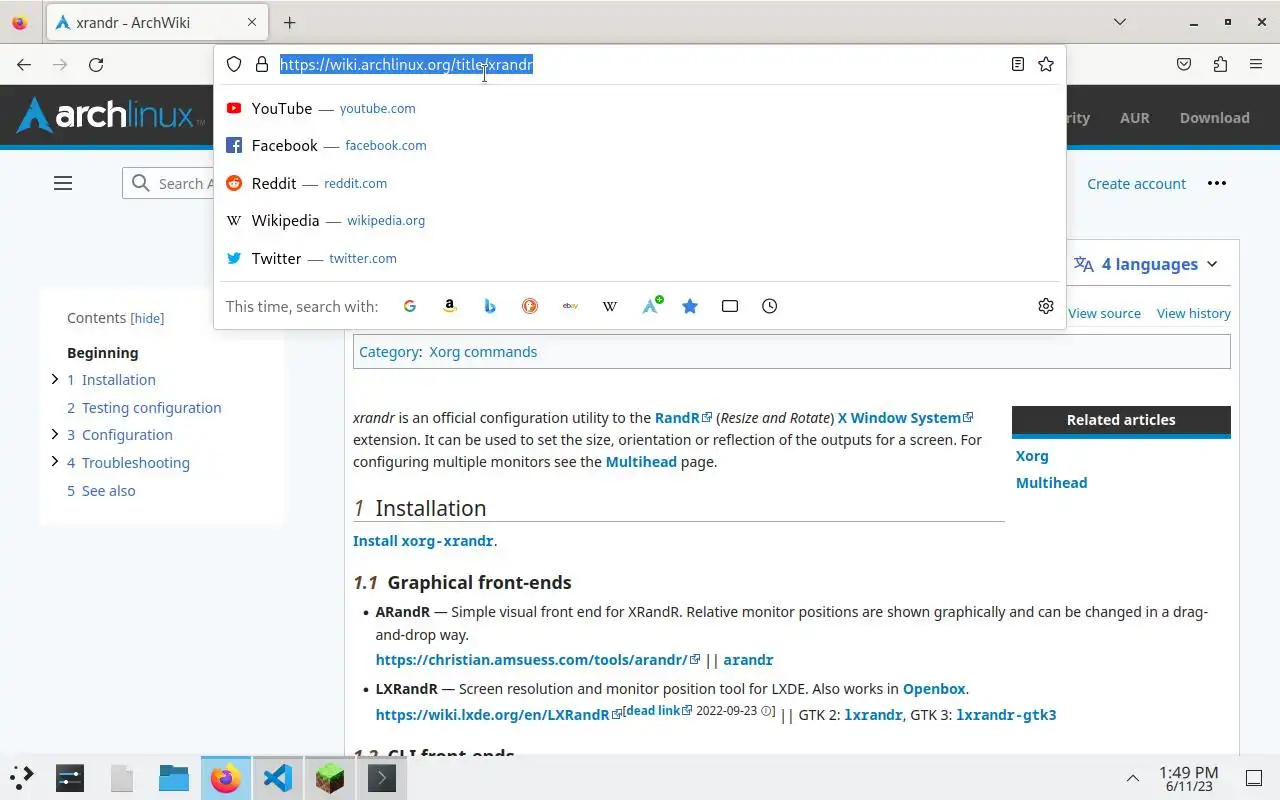Open the KDE application launcher
1280x800 pixels.
click(x=22, y=777)
